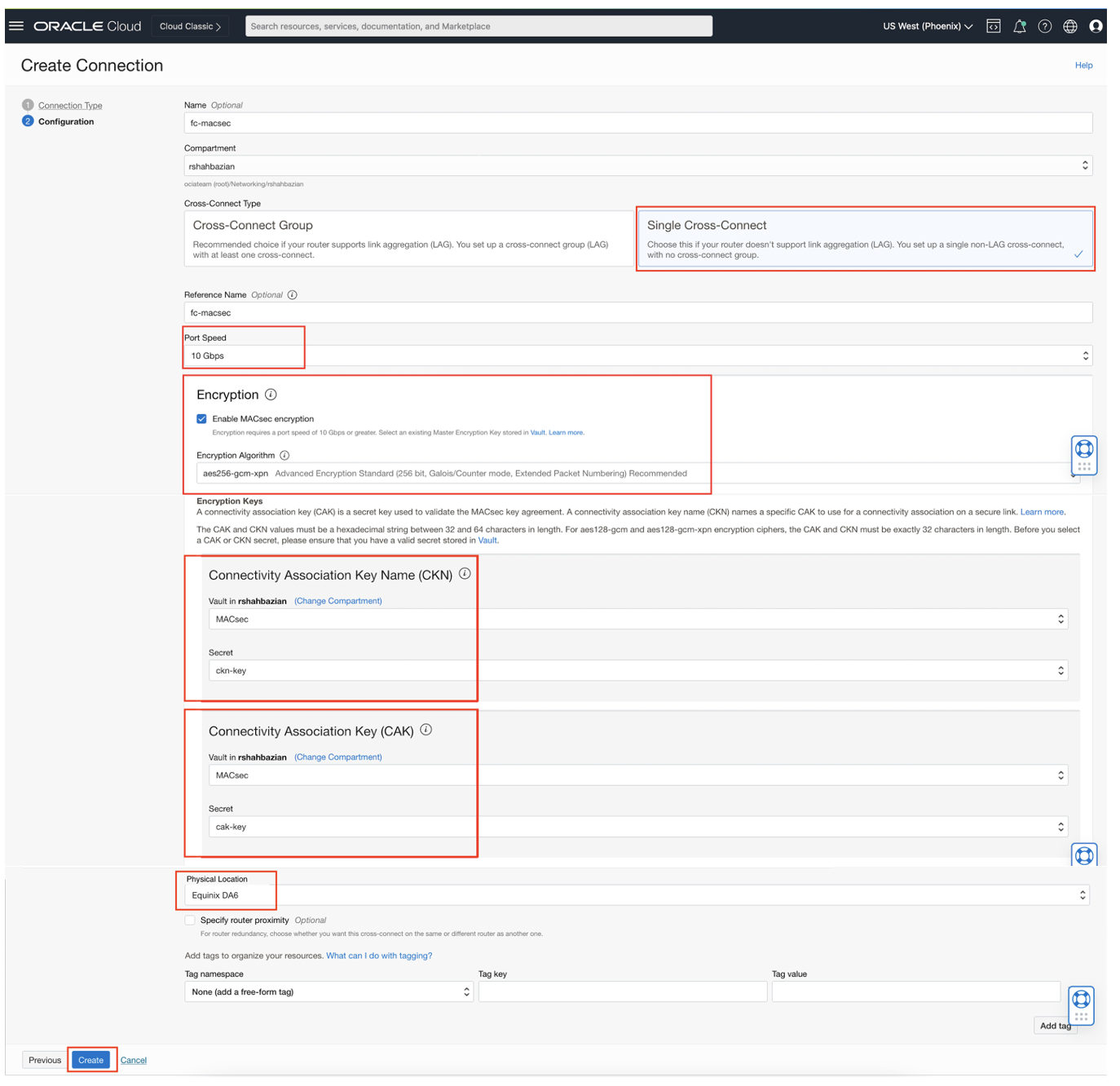1120x1086 pixels.
Task: Go to Connection Type step
Action: click(70, 106)
